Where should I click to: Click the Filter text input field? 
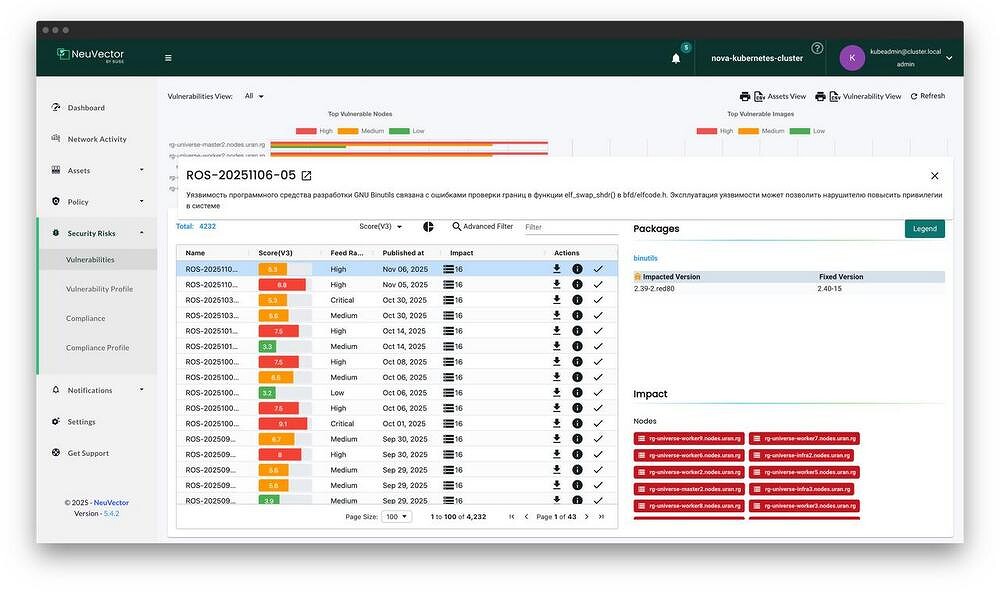click(x=570, y=227)
